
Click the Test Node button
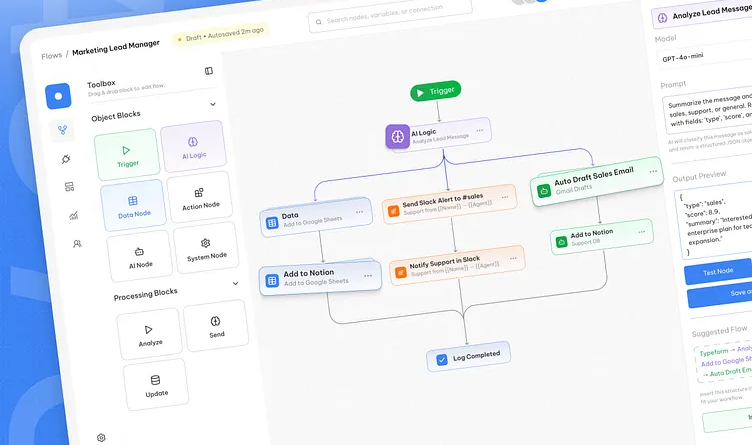coord(718,272)
